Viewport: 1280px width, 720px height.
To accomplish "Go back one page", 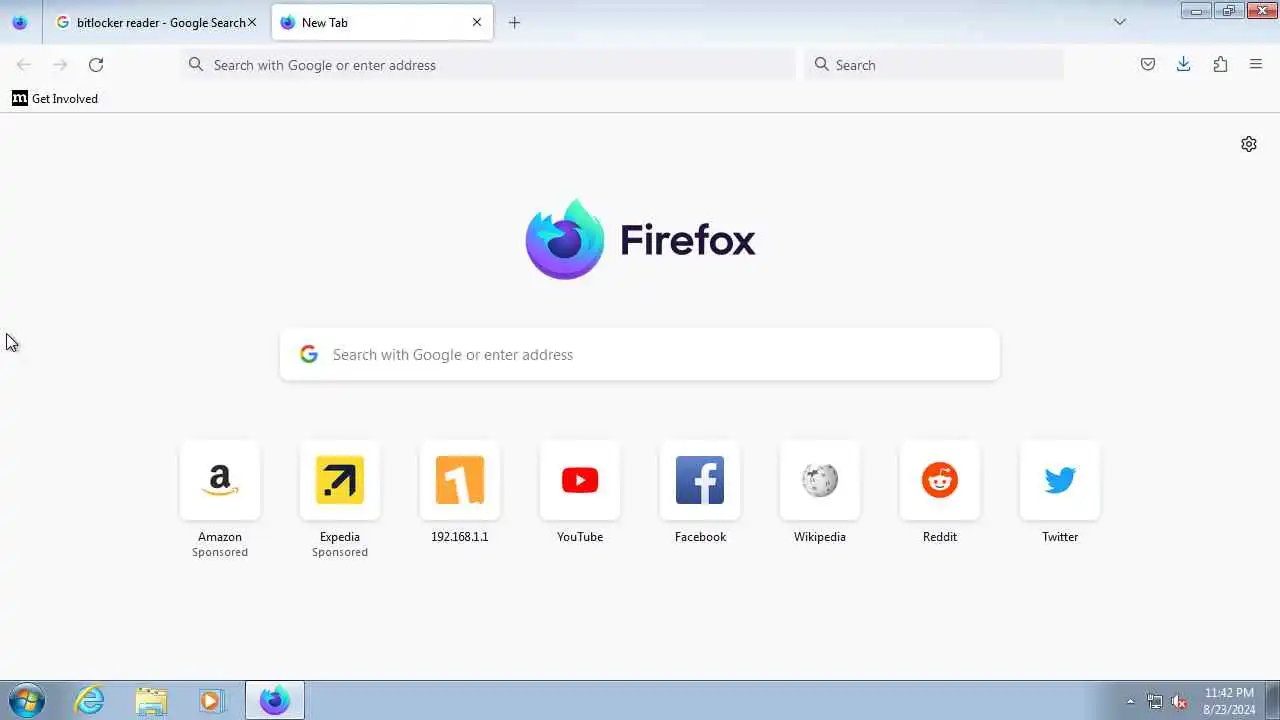I will click(x=24, y=65).
